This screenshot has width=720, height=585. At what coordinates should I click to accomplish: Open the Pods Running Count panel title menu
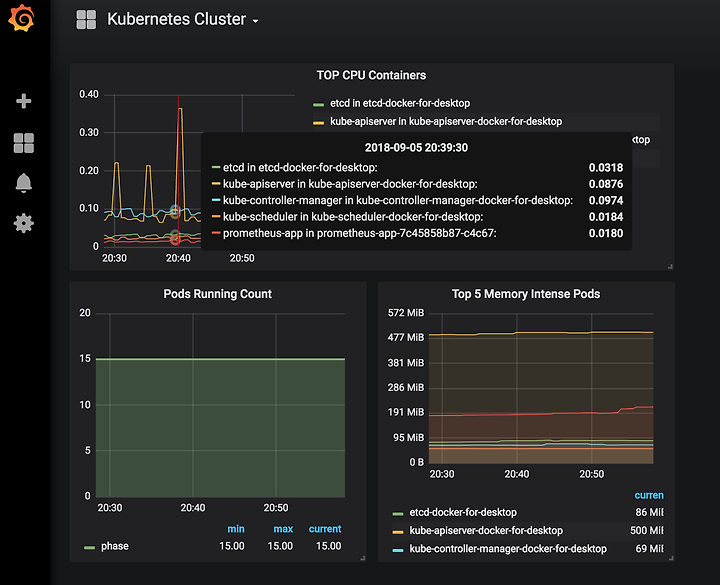click(218, 294)
